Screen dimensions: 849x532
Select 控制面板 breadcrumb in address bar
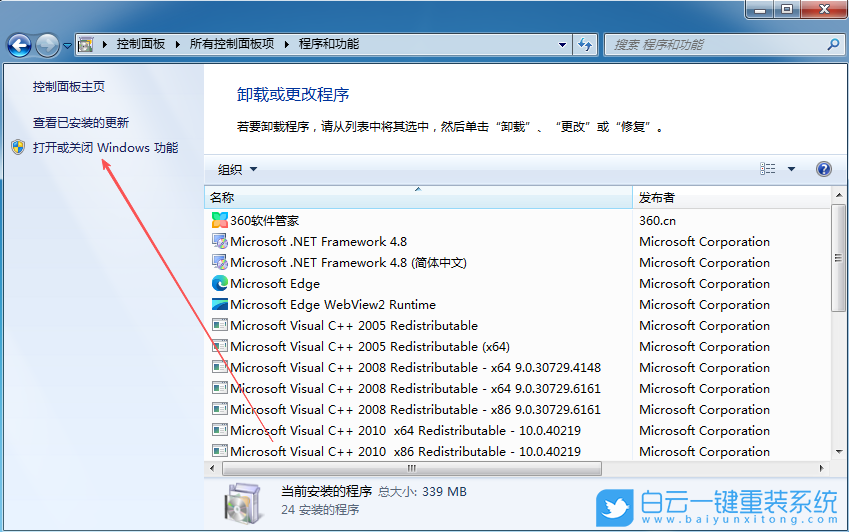140,44
